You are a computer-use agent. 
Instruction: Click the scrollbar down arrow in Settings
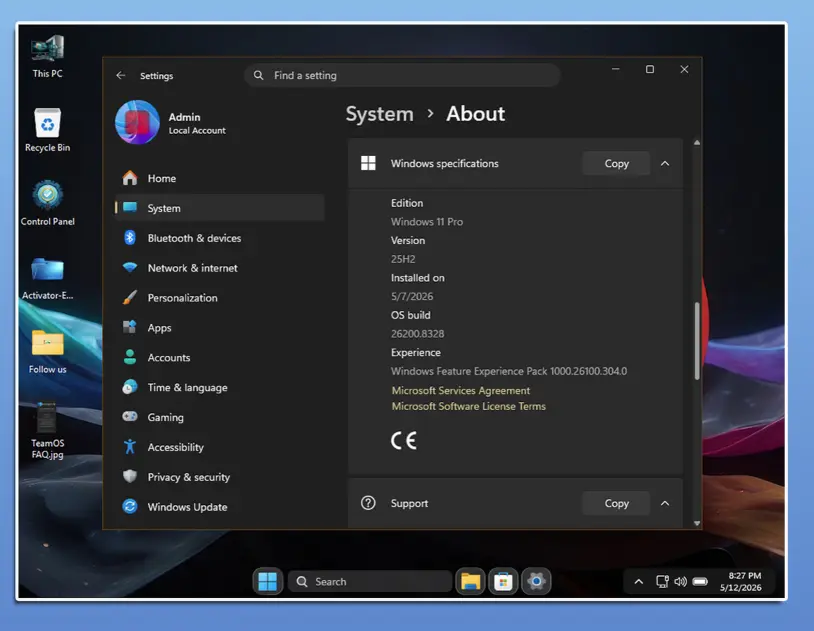click(697, 523)
